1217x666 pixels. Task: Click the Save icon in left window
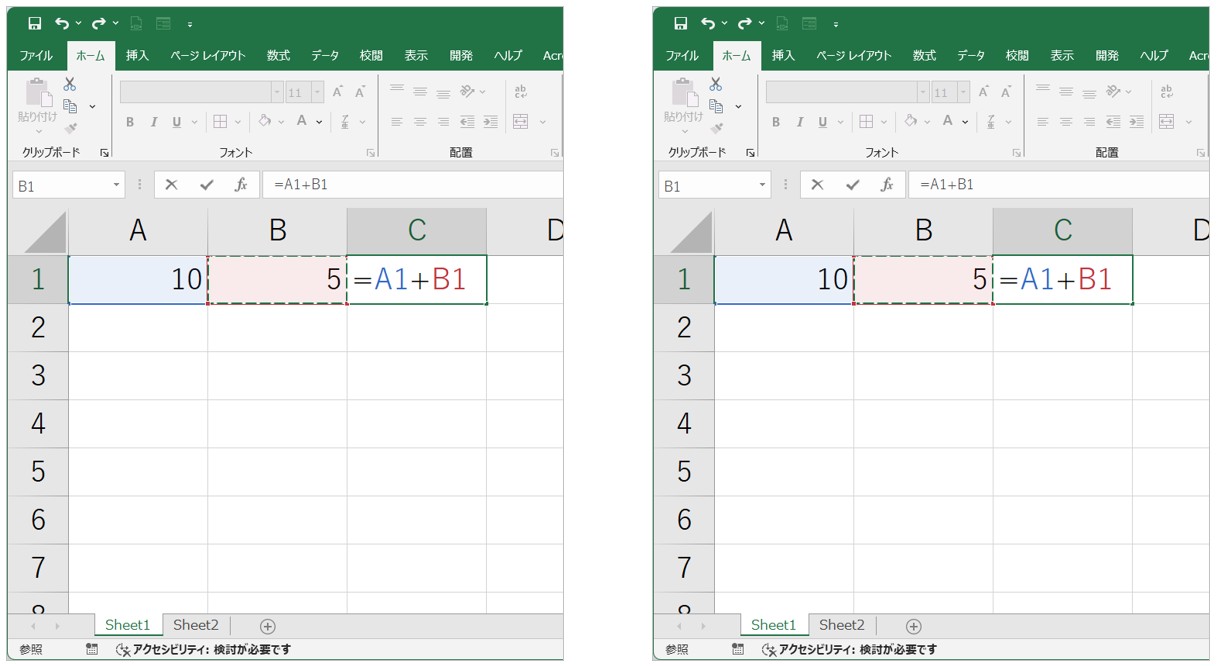pos(35,22)
